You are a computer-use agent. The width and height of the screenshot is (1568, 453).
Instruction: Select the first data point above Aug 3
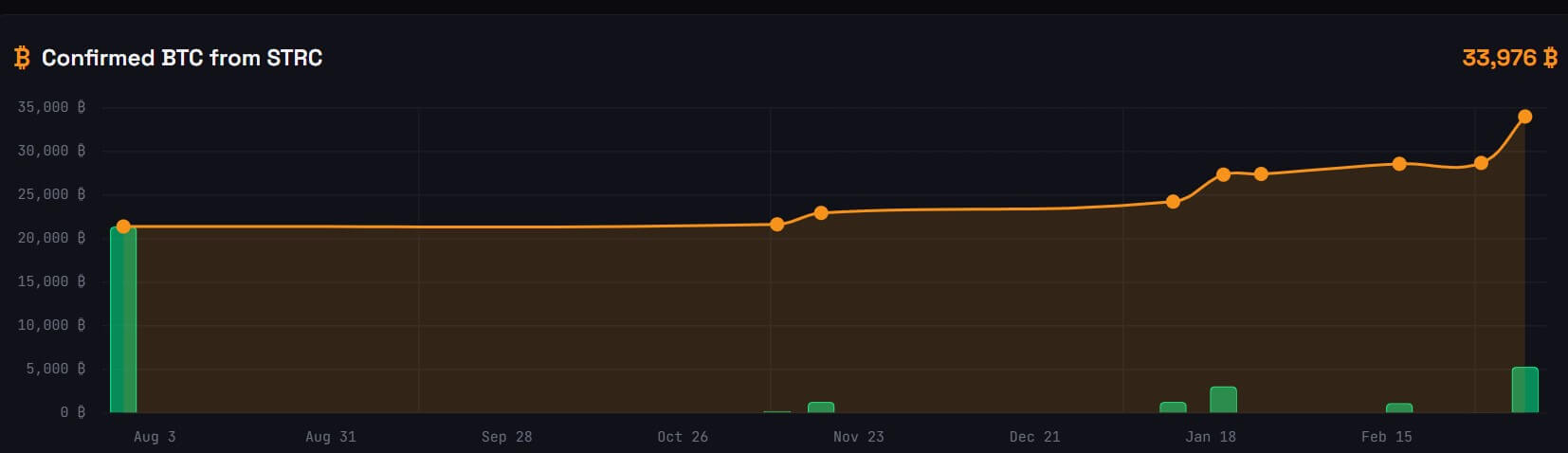[x=123, y=226]
